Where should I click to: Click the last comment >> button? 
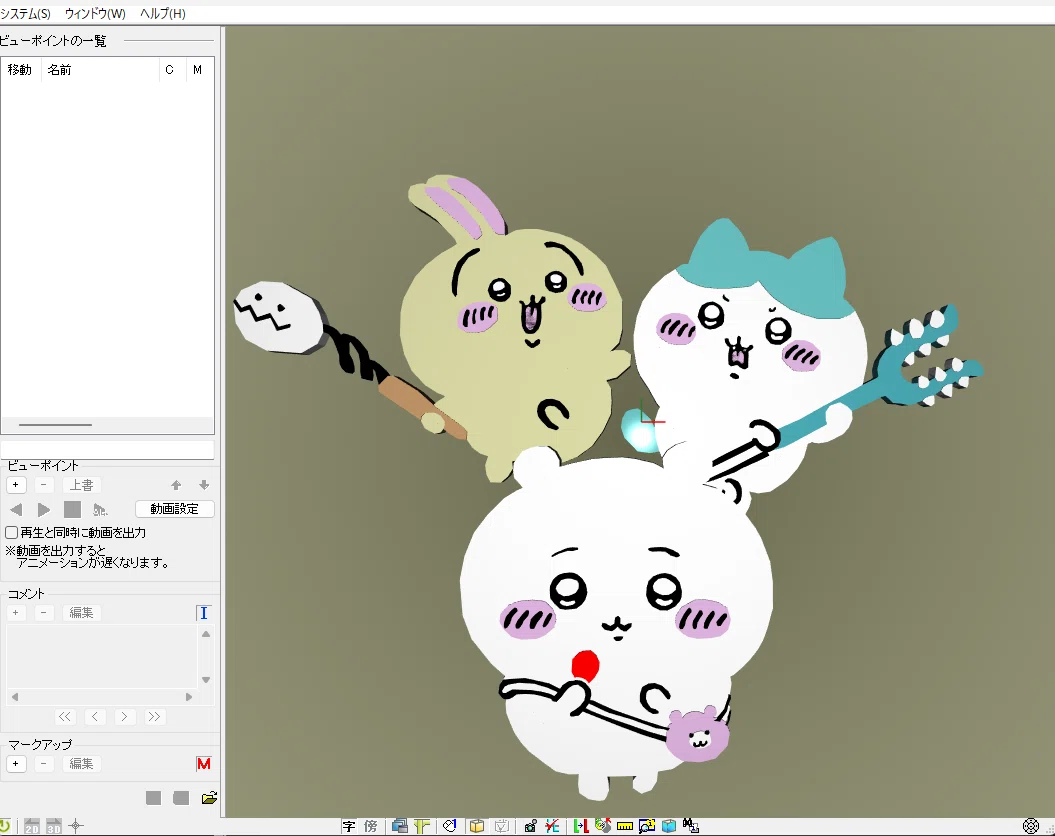coord(154,717)
